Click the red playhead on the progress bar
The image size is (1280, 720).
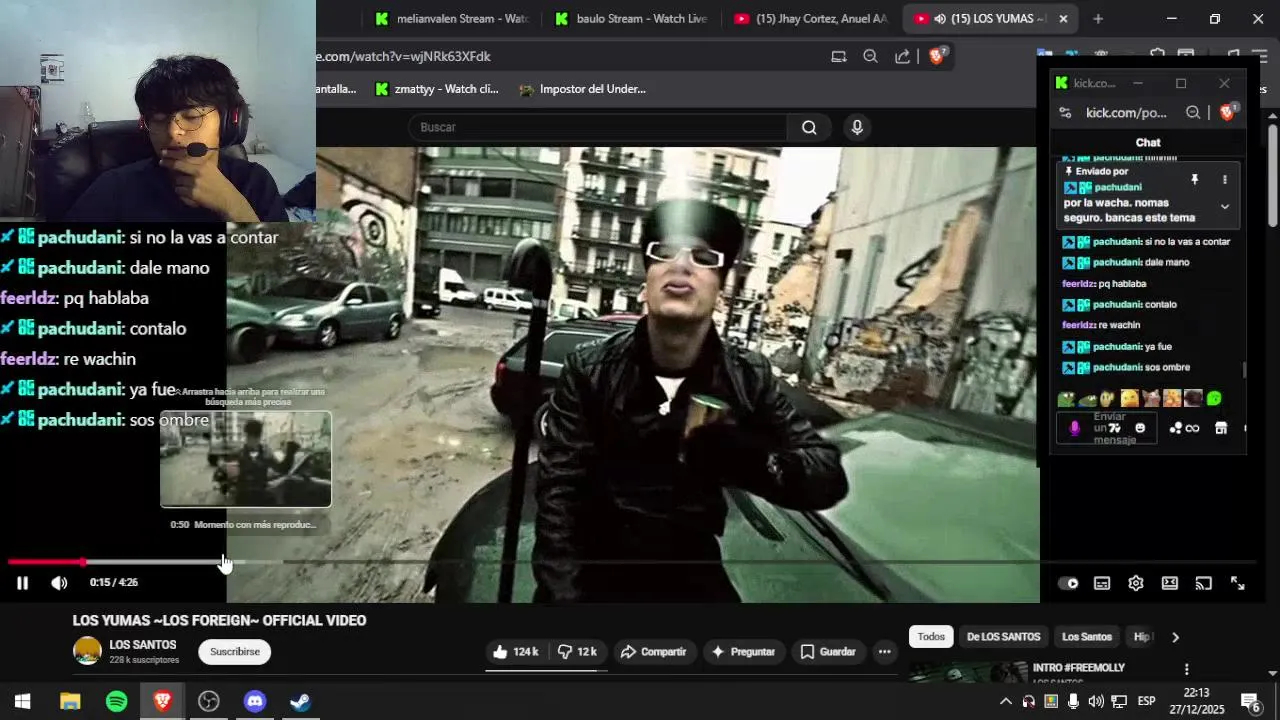[82, 562]
